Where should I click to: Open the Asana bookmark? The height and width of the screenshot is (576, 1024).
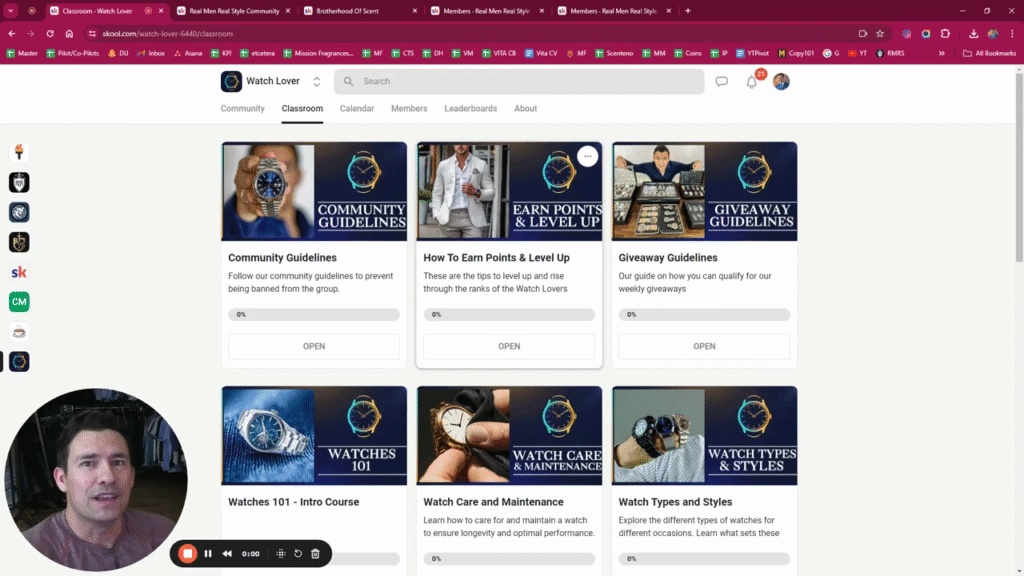(x=187, y=54)
